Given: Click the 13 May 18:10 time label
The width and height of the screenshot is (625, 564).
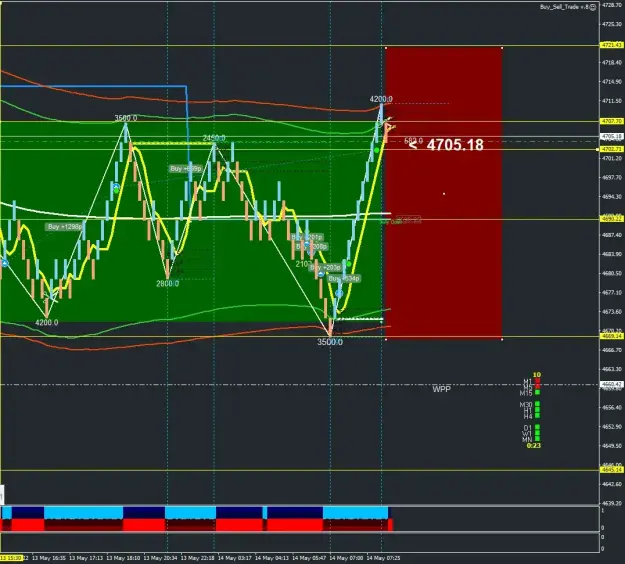Looking at the screenshot, I should pyautogui.click(x=122, y=558).
